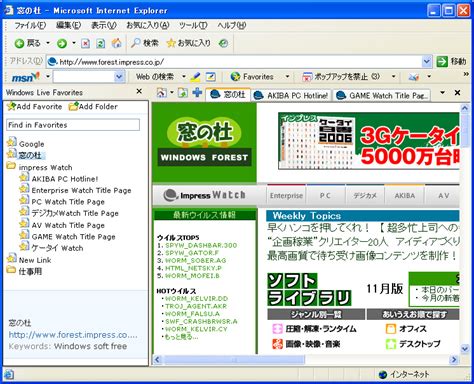Viewport: 474px width, 384px height.
Task: Close the Windows Live Favorites pane
Action: coord(139,91)
